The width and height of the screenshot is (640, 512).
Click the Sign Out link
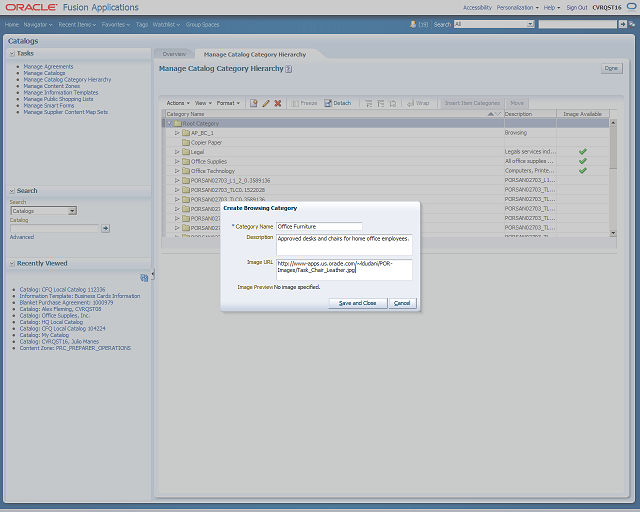click(x=577, y=7)
